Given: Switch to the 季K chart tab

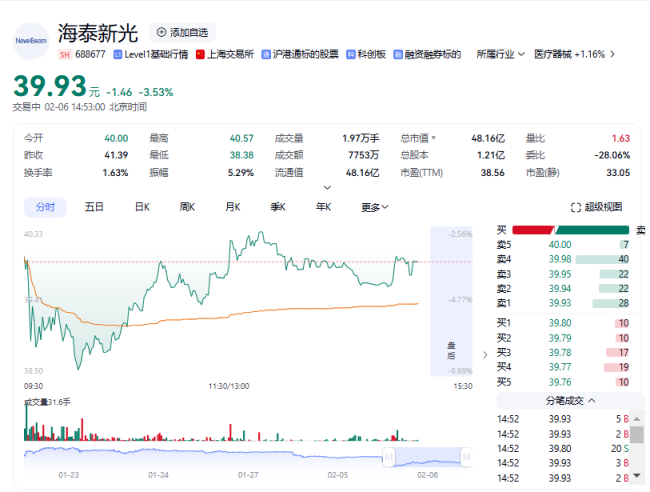Looking at the screenshot, I should [x=278, y=207].
